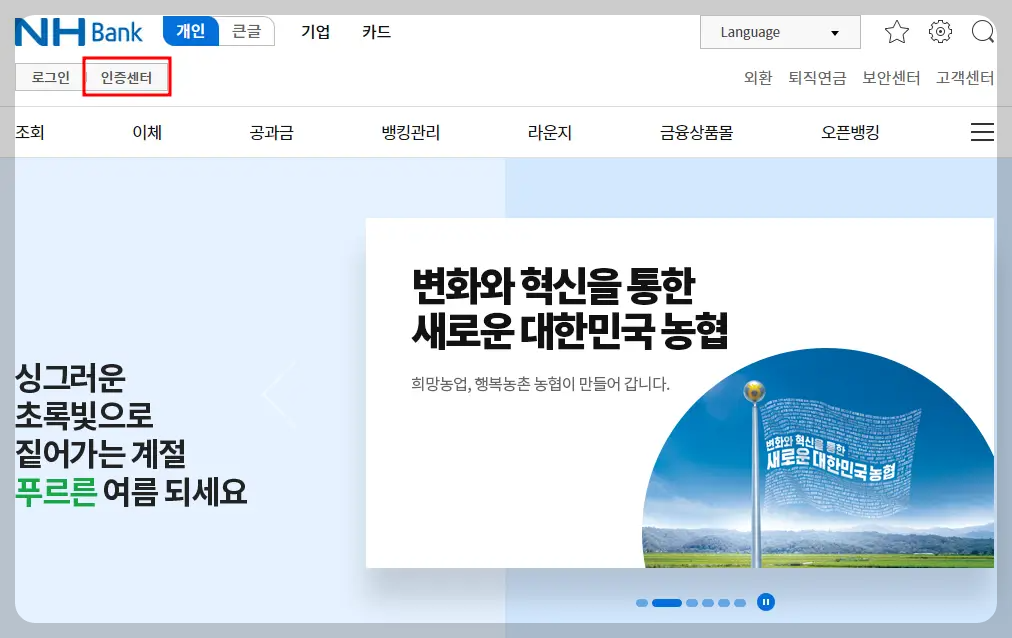Click the search magnifier icon
The width and height of the screenshot is (1012, 638).
pos(983,31)
